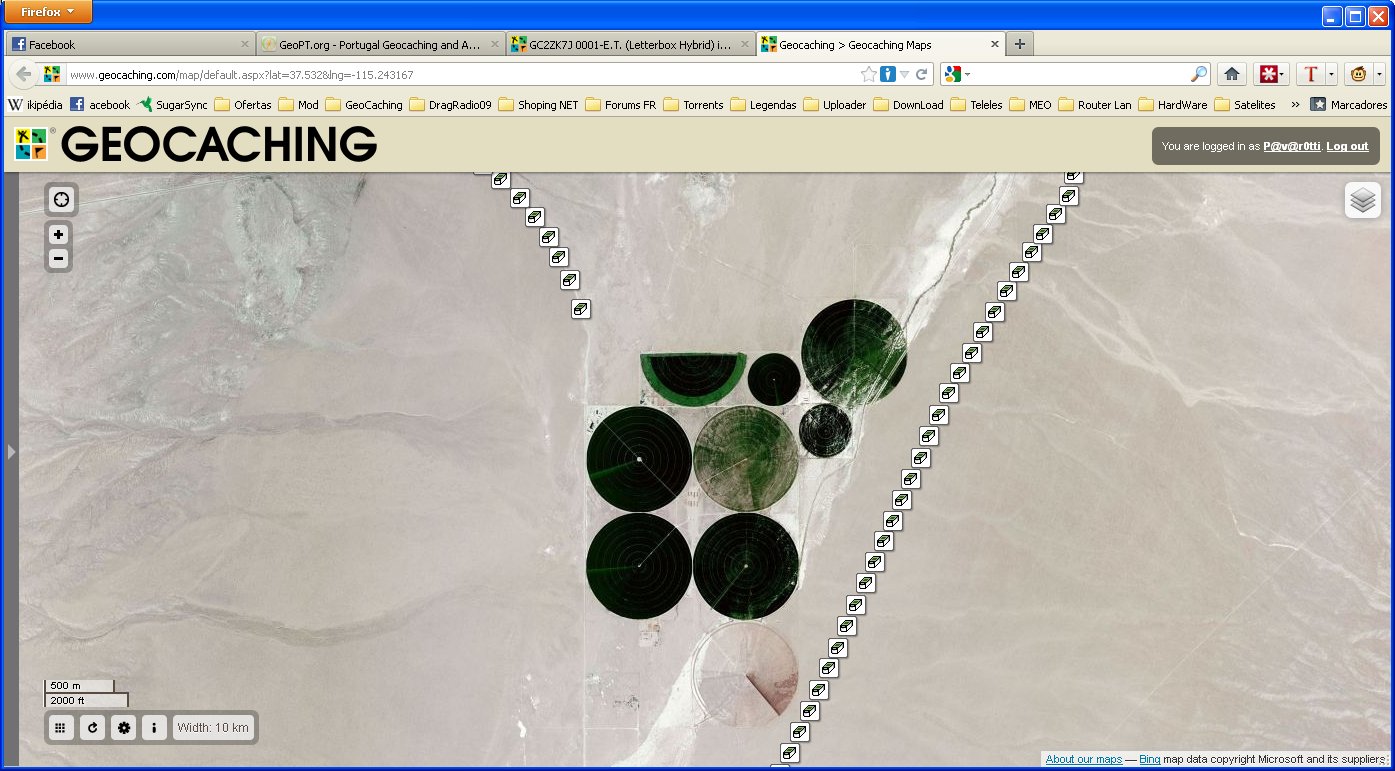This screenshot has height=771, width=1395.
Task: Click the locate-me crosshair button on map
Action: 61,199
